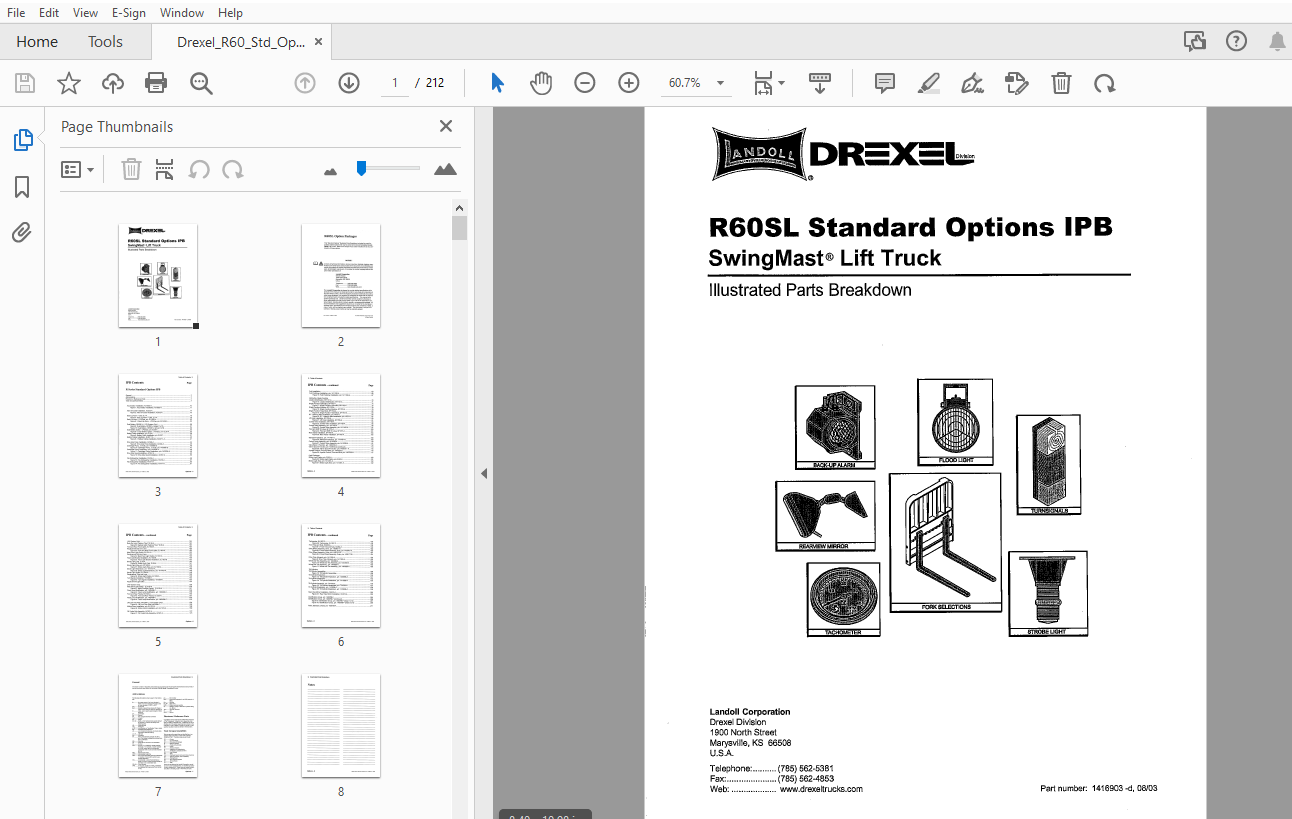Click the 'R60SL Standard Options IPB' title
The width and height of the screenshot is (1292, 819).
coord(910,227)
